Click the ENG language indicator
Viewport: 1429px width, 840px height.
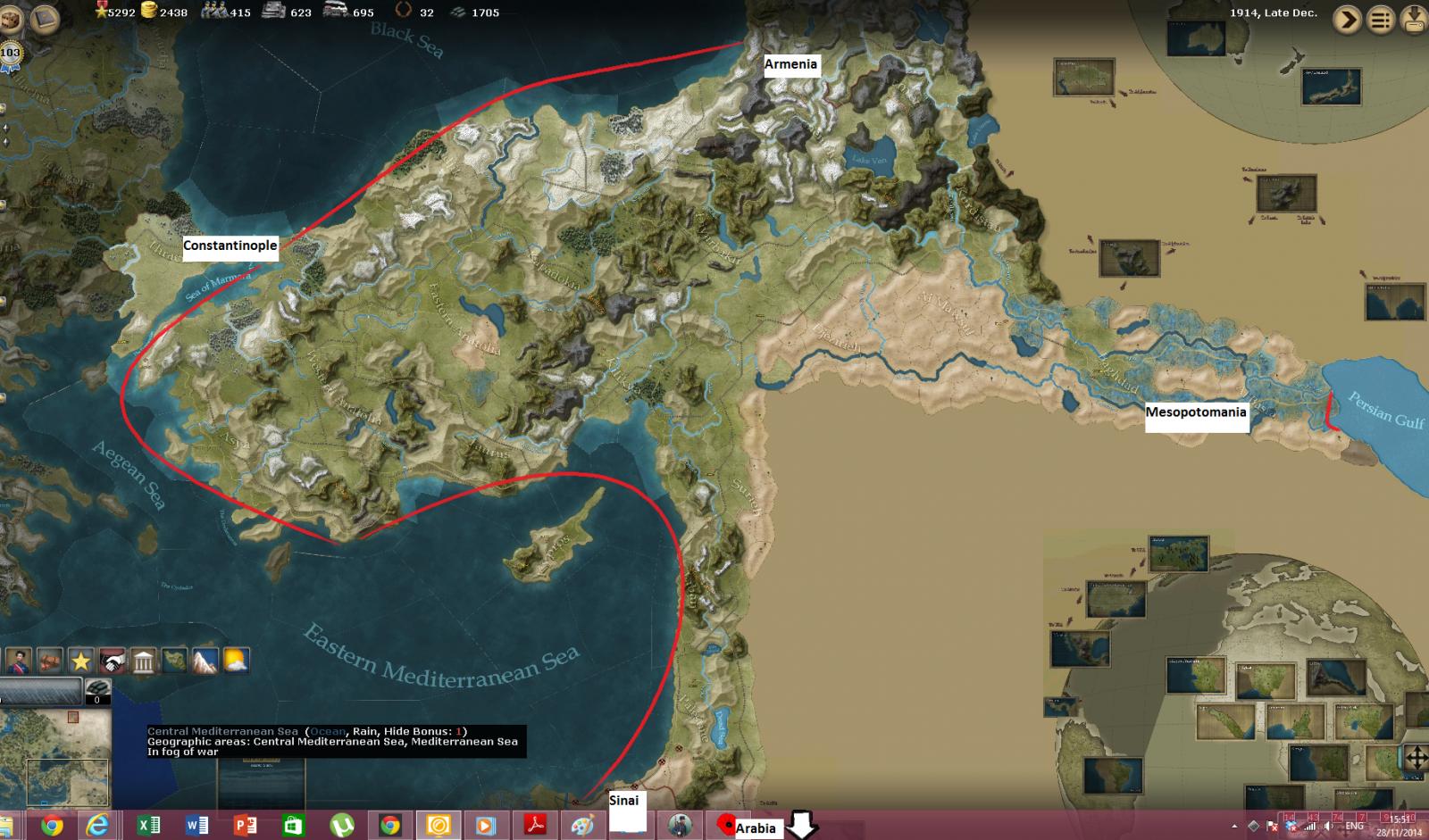[x=1354, y=827]
